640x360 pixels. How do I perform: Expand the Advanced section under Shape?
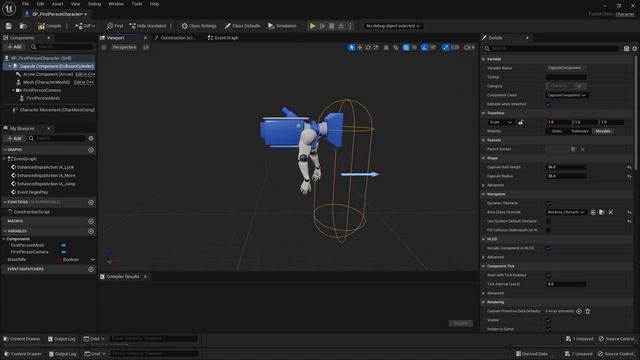(484, 185)
